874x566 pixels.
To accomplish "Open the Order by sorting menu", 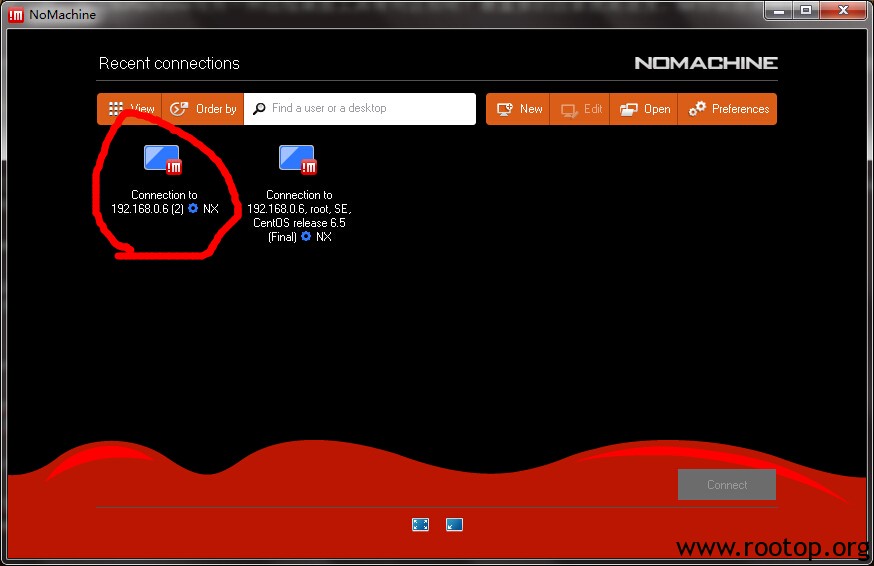I will pos(203,109).
